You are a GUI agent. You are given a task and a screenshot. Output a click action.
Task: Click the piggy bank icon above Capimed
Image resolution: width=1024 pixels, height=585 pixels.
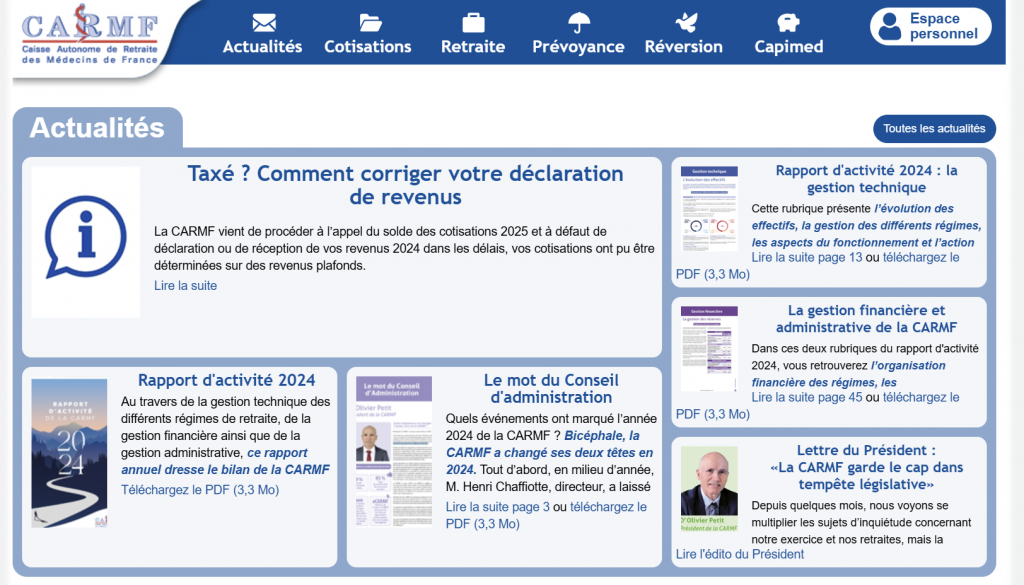pyautogui.click(x=788, y=23)
